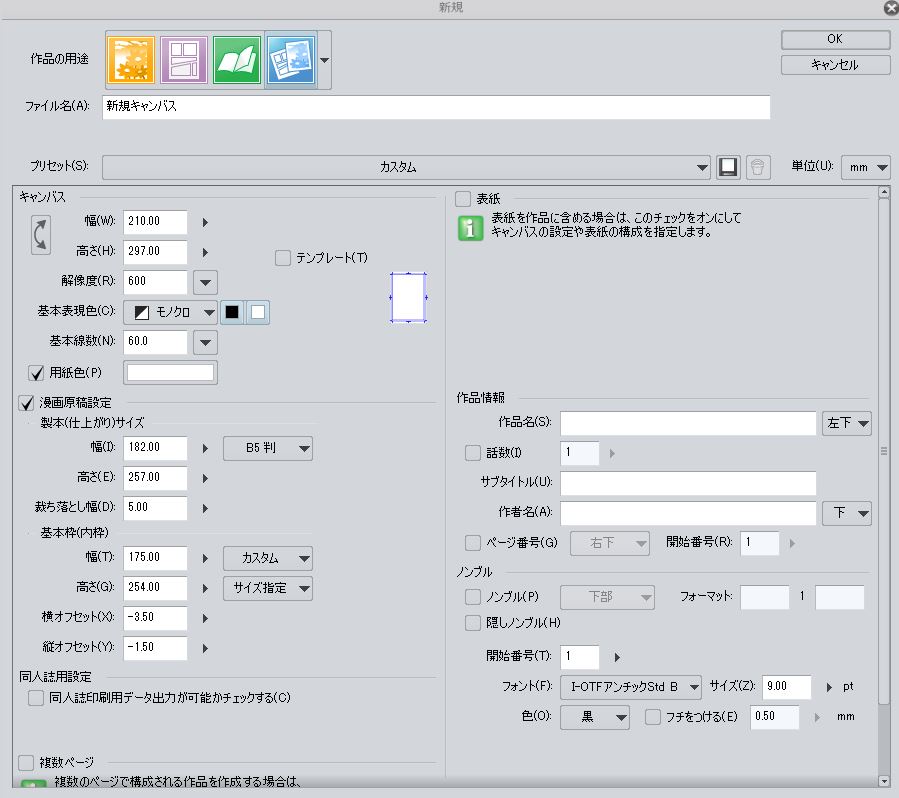899x798 pixels.
Task: Select the animation work-purpose icon
Action: tap(291, 60)
